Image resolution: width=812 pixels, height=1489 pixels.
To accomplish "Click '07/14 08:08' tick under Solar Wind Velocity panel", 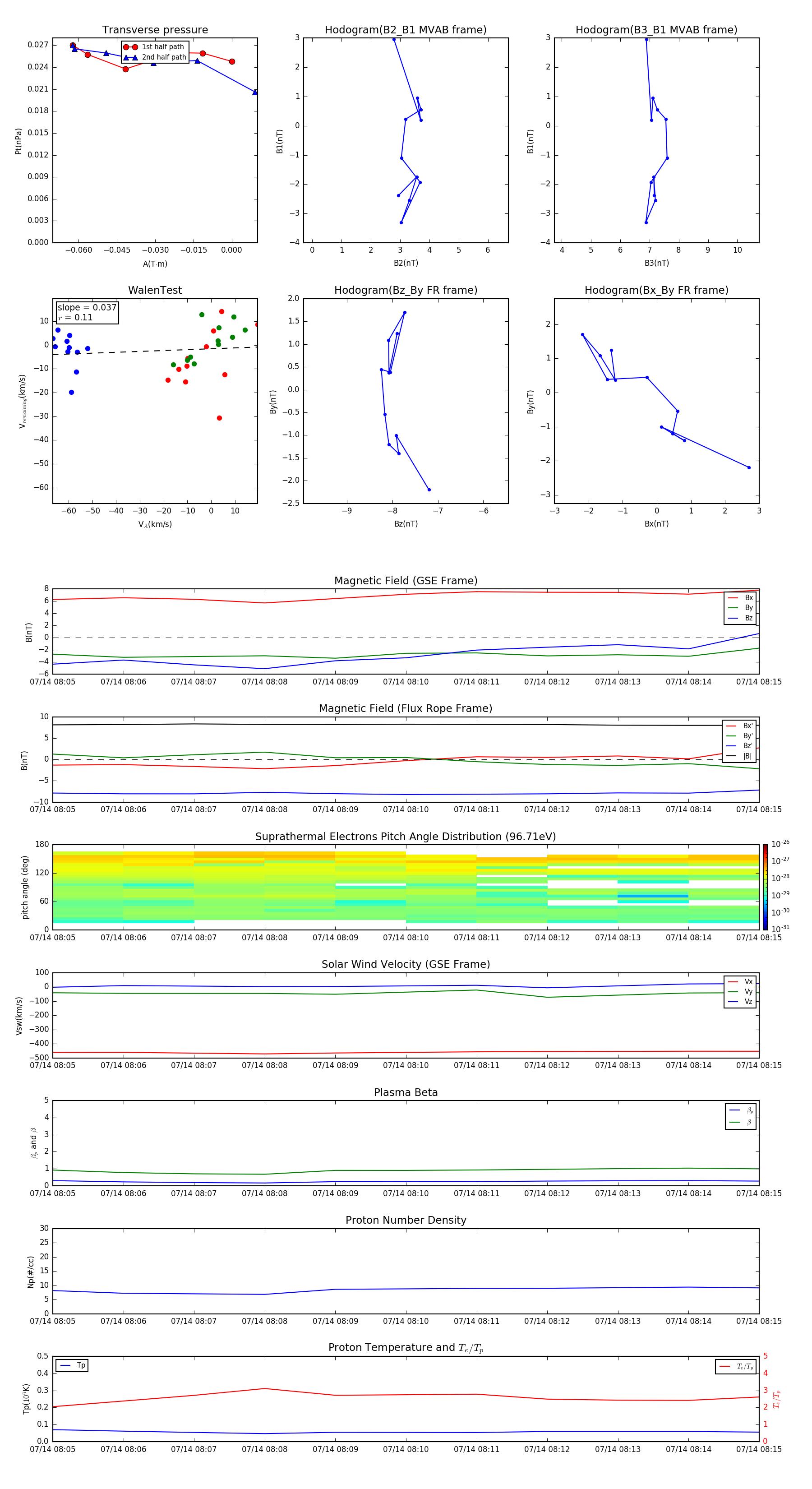I will [265, 1065].
